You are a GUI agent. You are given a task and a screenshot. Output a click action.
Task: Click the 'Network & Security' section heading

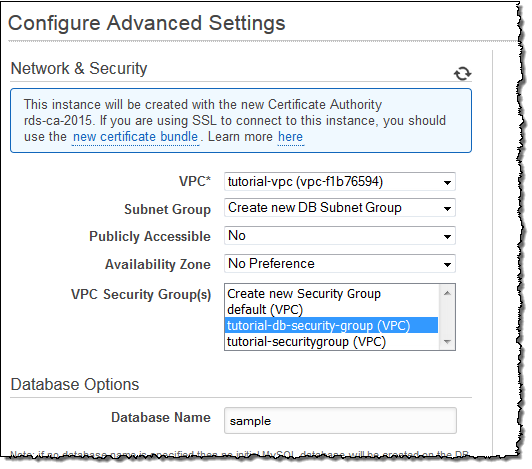pyautogui.click(x=79, y=69)
